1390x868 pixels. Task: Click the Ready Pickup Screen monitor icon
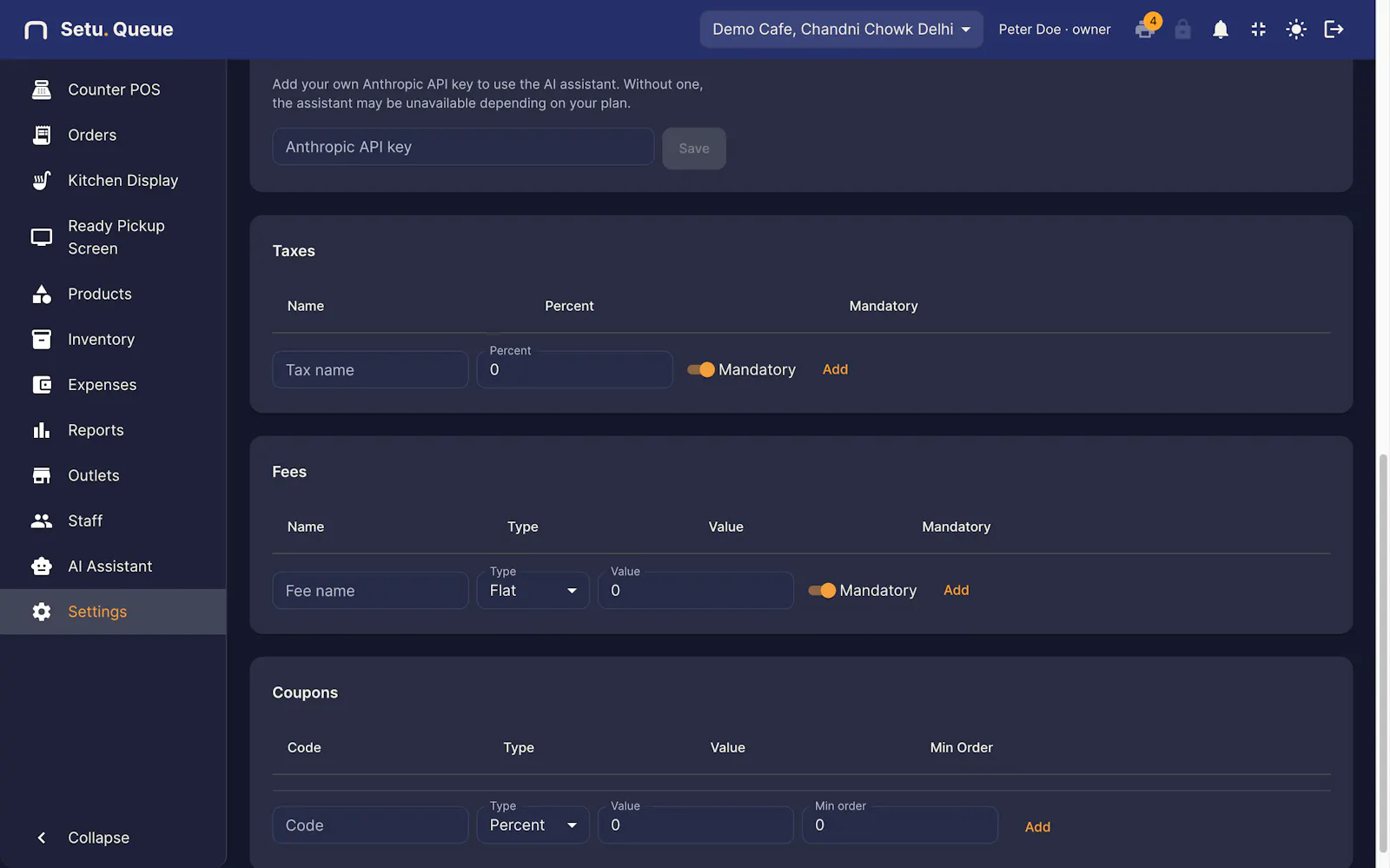tap(42, 237)
